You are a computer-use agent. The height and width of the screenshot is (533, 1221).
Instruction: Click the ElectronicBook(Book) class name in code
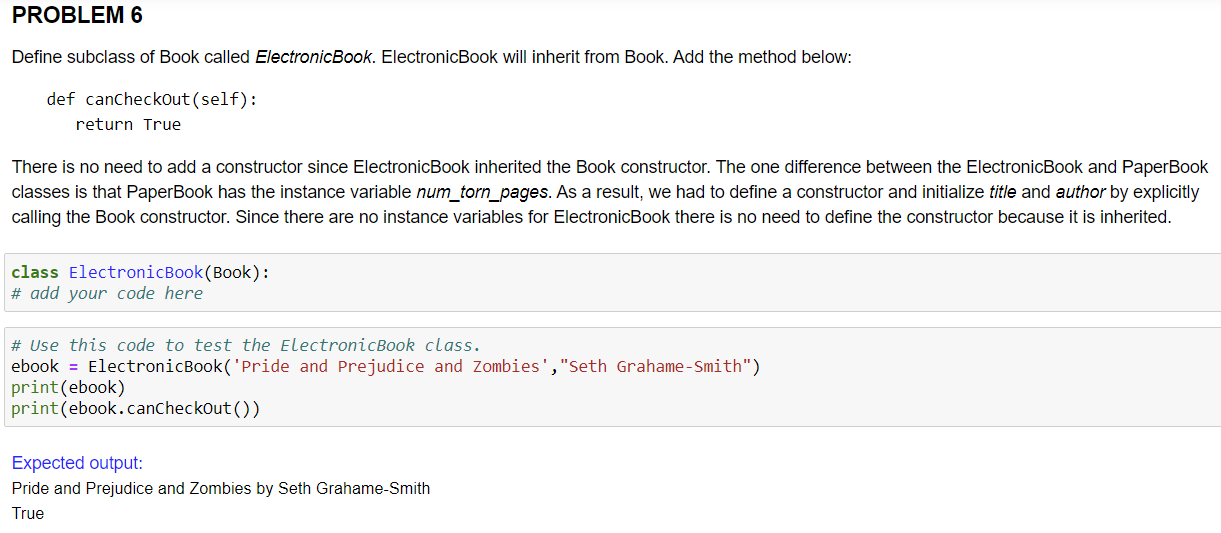click(165, 272)
